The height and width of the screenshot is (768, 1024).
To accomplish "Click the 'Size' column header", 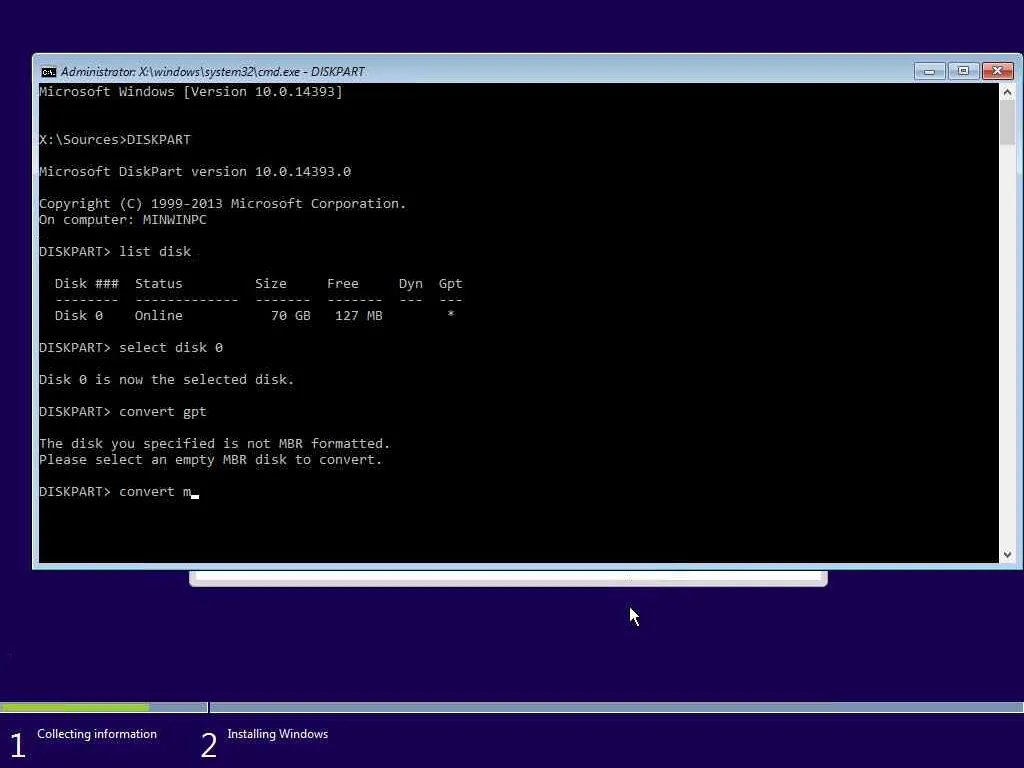I will (271, 283).
